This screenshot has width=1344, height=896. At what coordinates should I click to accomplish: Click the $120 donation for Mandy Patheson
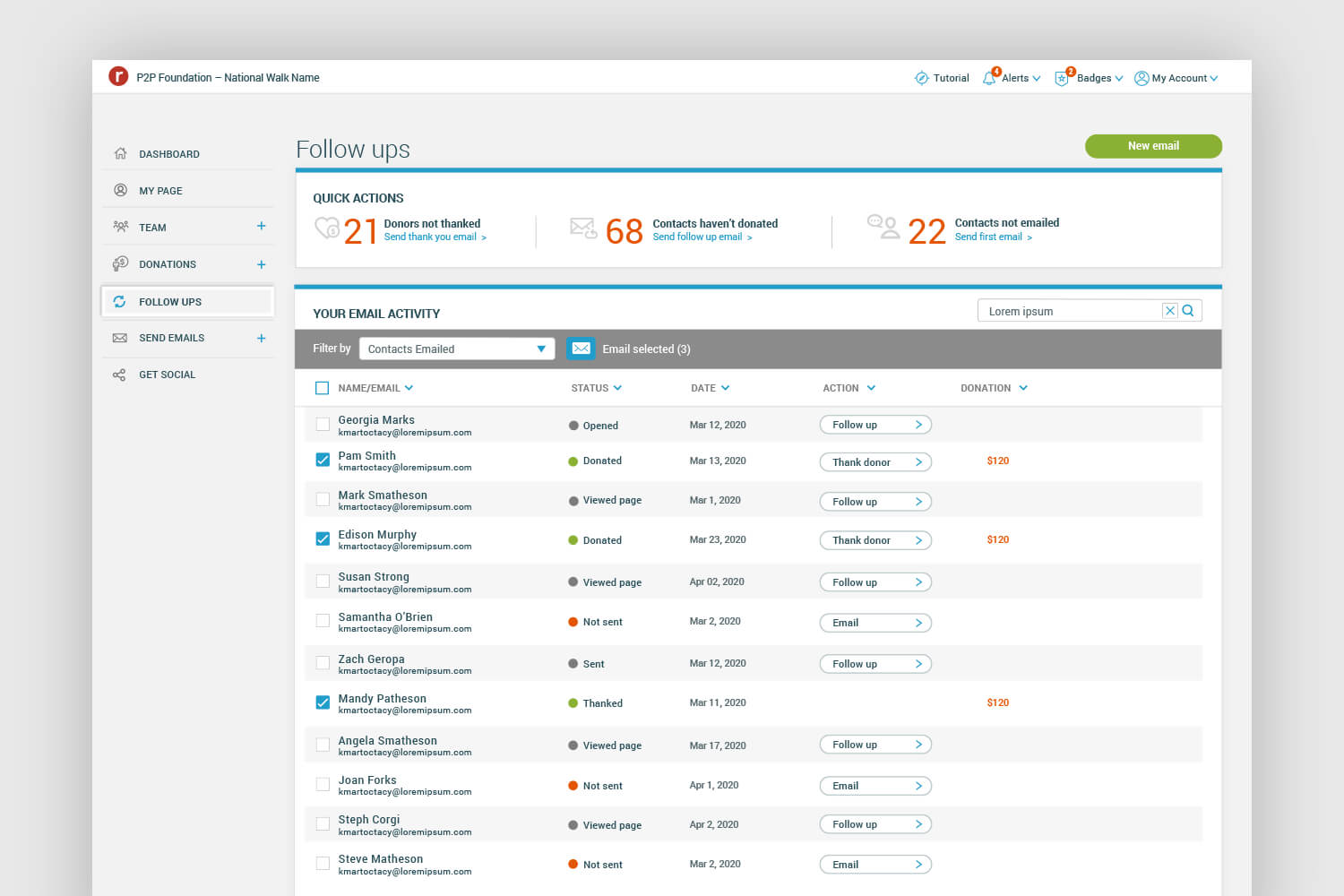pos(997,702)
